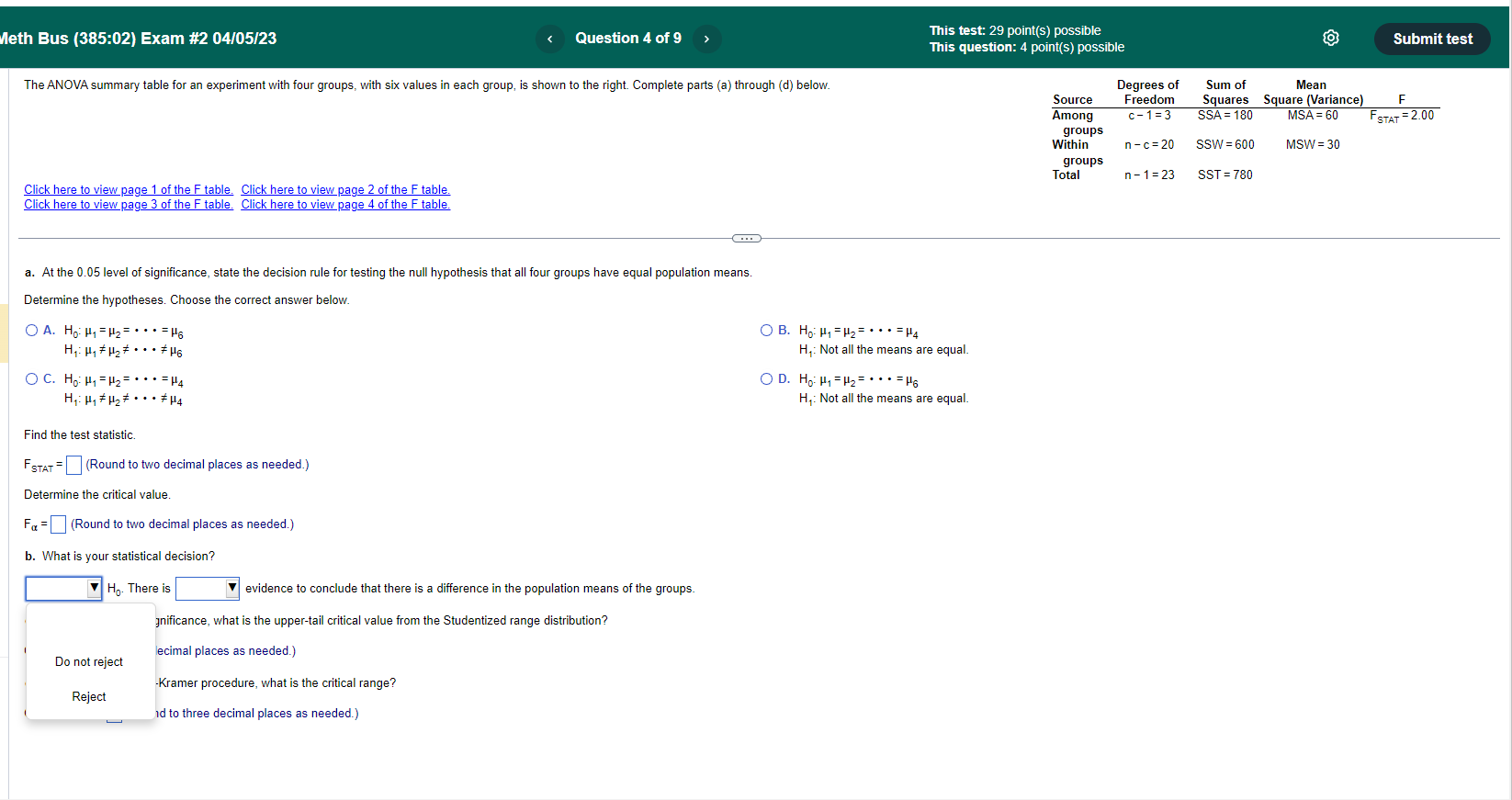Click the 'SST = 780' table cell

[x=1224, y=175]
